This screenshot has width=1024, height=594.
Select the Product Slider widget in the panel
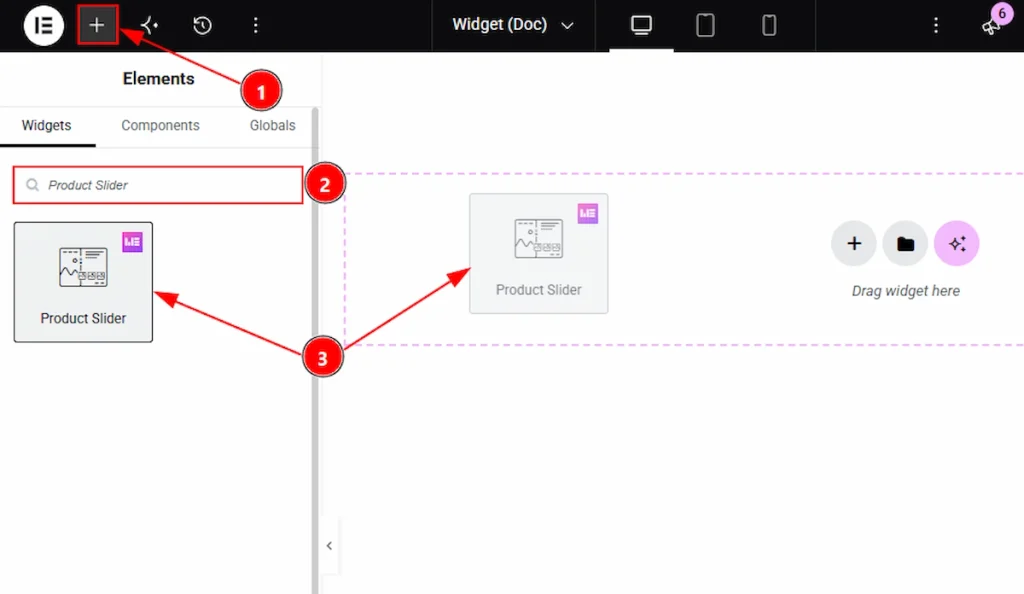point(84,282)
